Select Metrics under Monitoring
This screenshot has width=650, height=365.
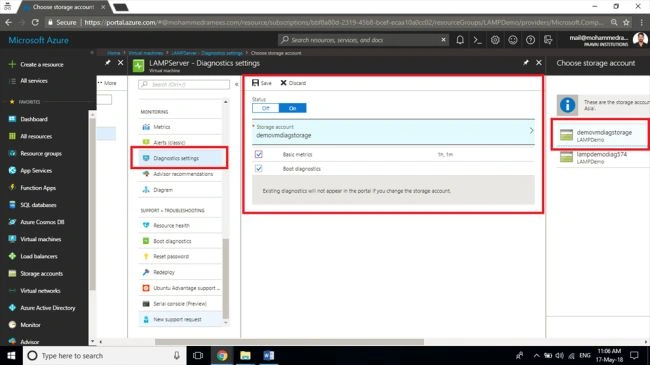(x=180, y=127)
